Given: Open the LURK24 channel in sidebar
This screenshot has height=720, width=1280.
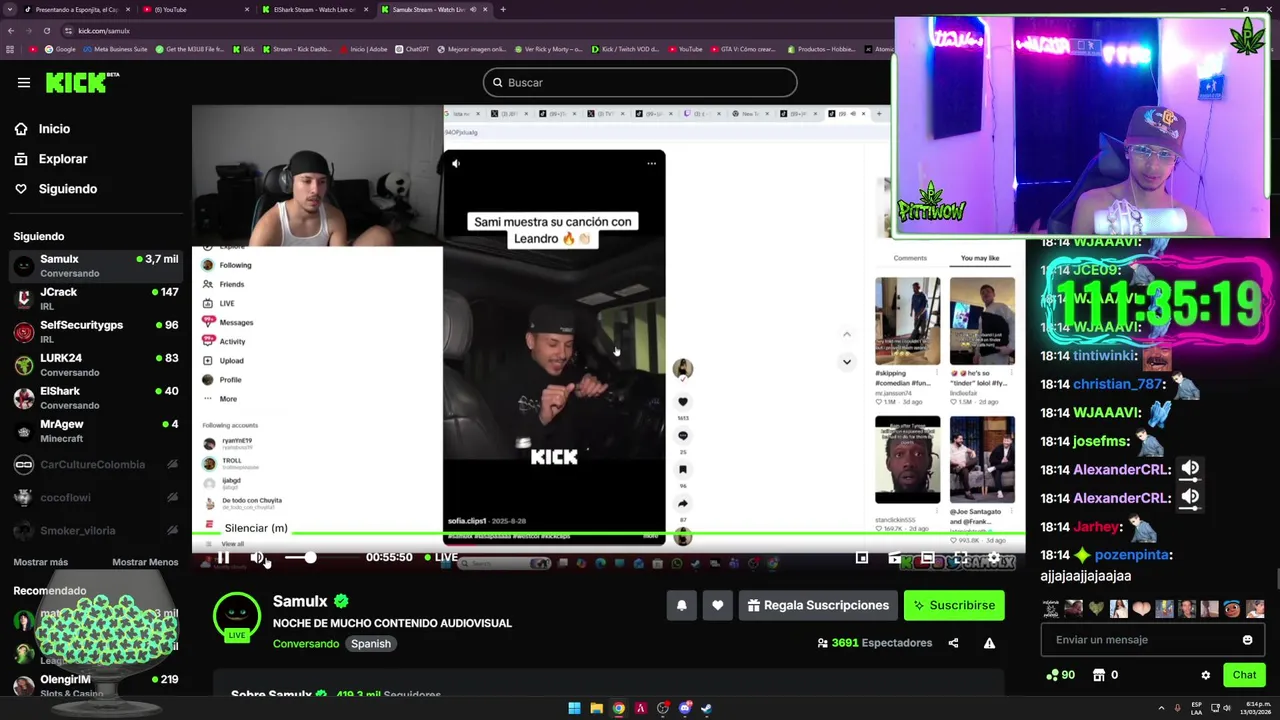Looking at the screenshot, I should [x=96, y=365].
